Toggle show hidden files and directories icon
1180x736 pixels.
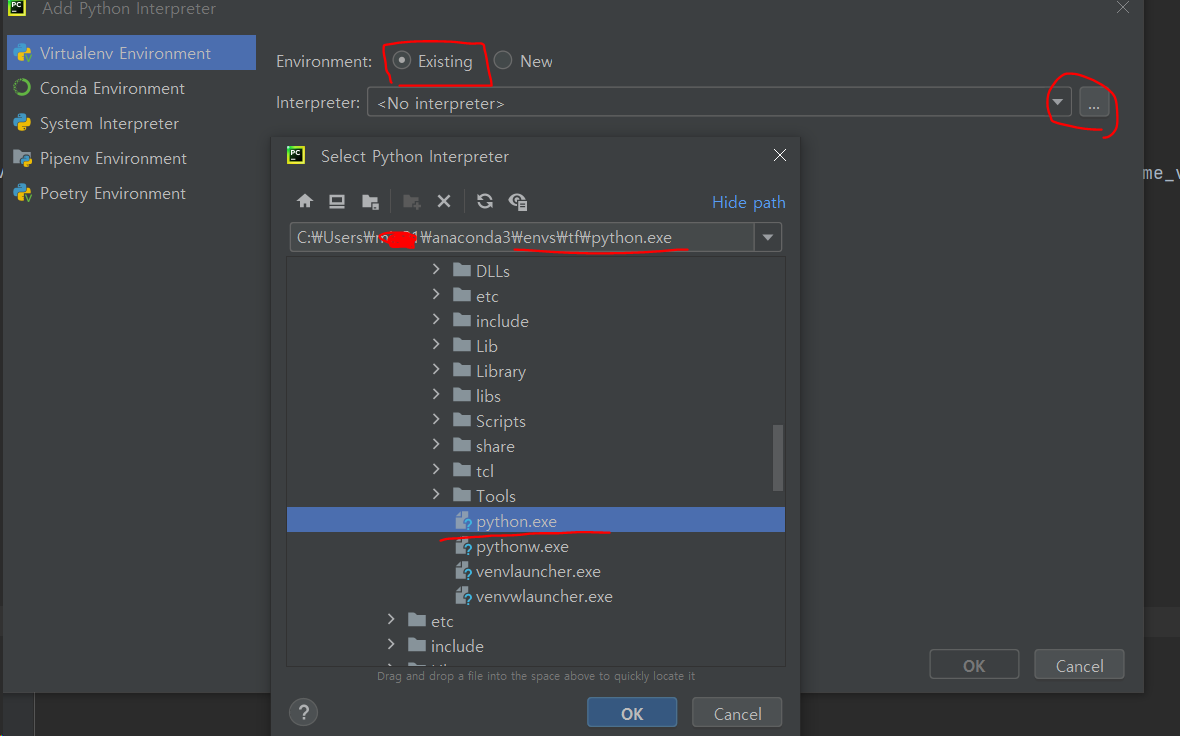tap(518, 201)
